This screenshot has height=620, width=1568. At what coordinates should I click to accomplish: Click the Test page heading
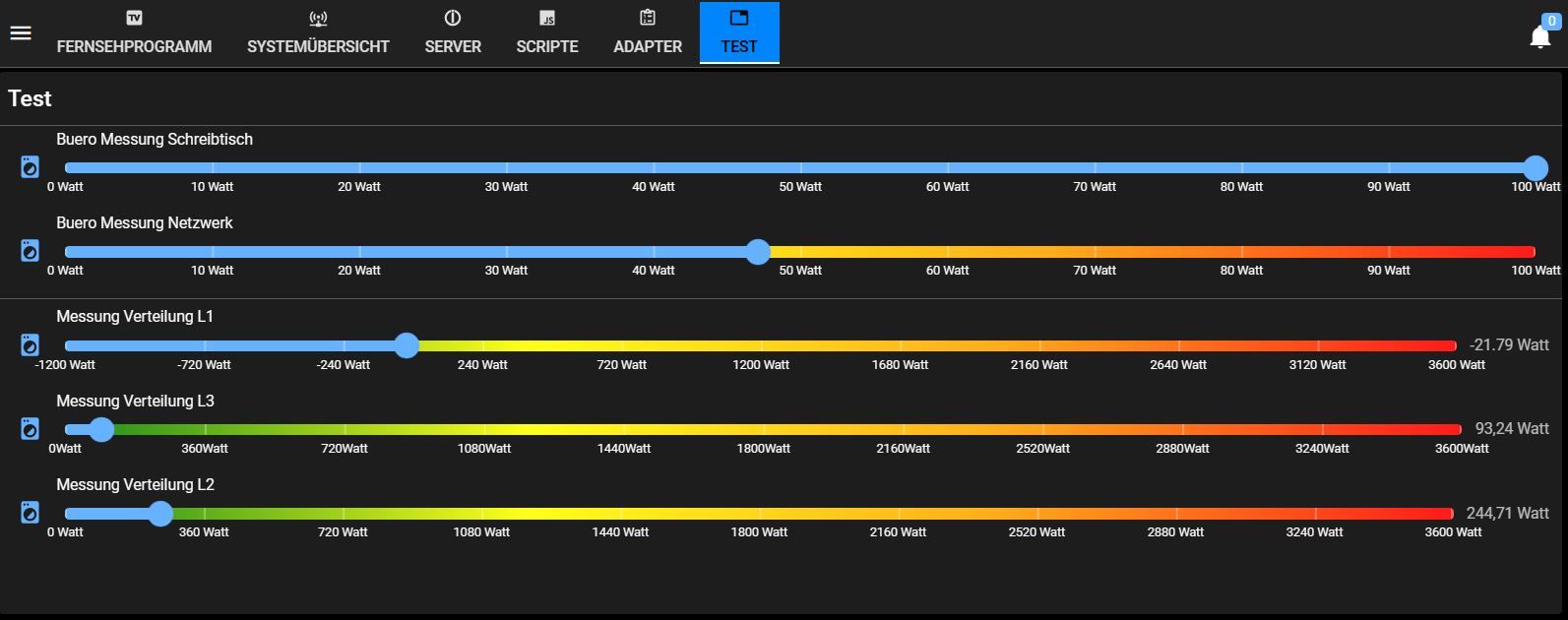pyautogui.click(x=30, y=98)
